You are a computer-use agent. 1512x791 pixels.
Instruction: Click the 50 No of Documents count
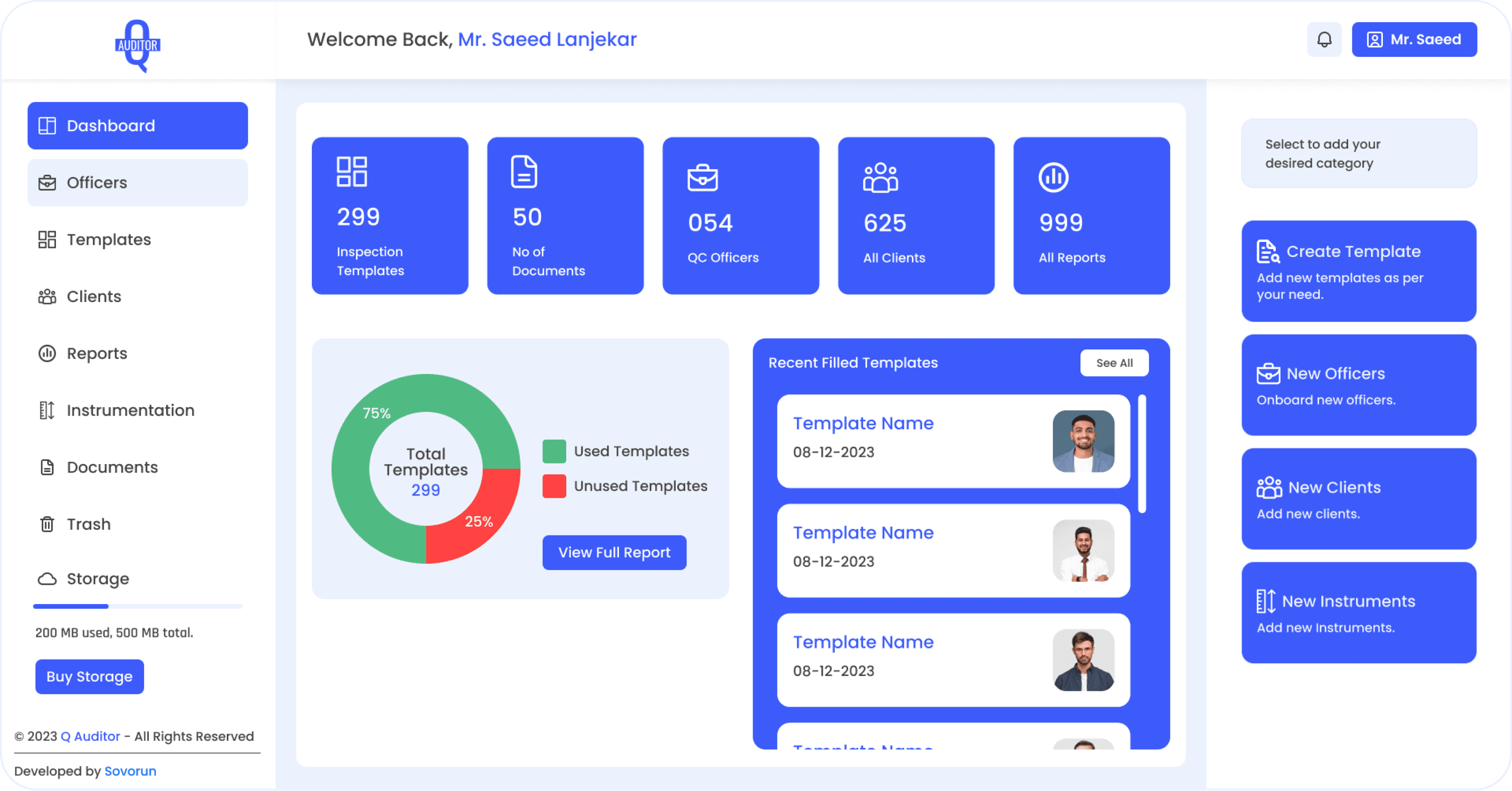coord(526,217)
